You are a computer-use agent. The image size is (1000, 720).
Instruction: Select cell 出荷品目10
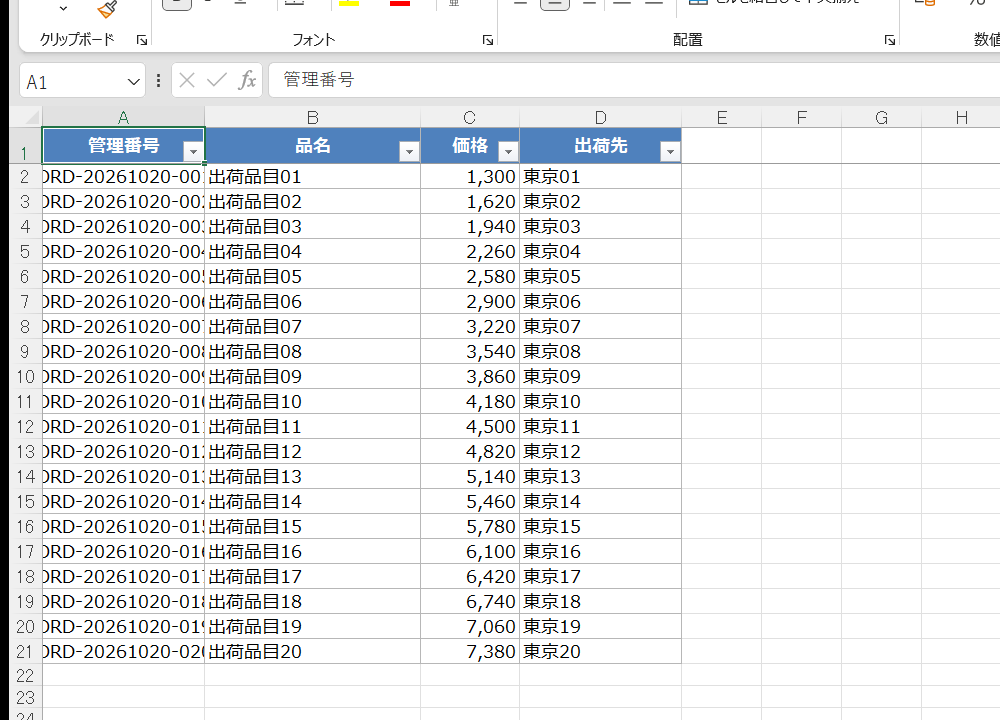(x=312, y=402)
